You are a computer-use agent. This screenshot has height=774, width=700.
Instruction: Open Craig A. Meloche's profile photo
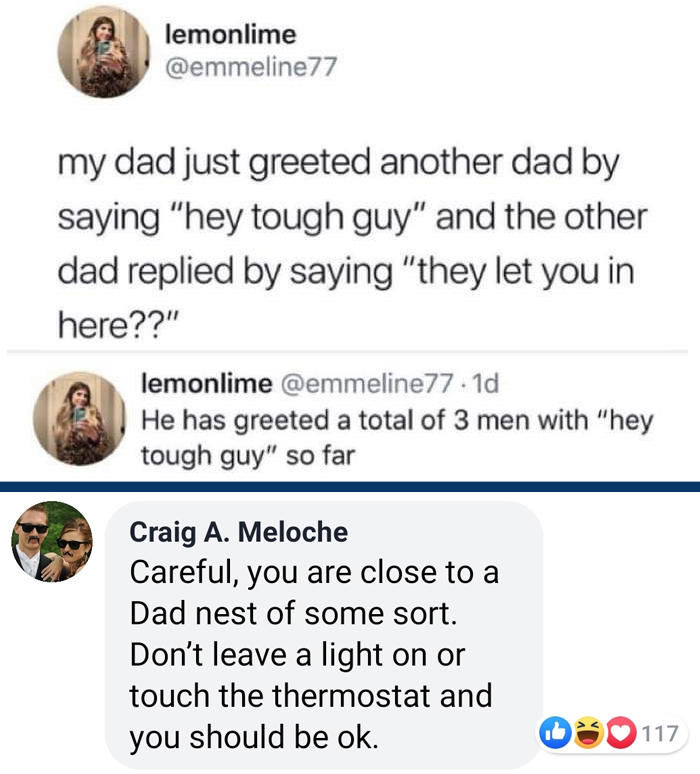(x=52, y=541)
